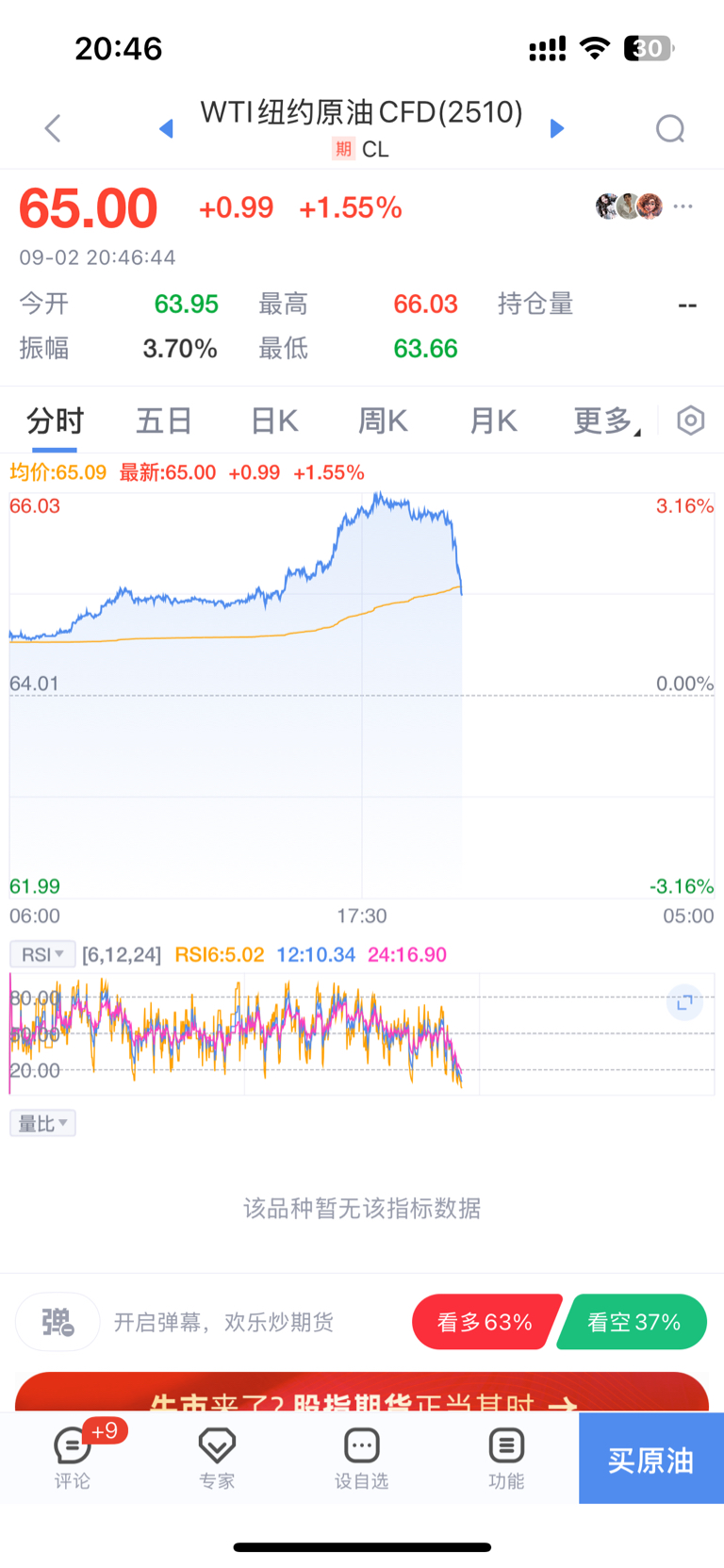Open the 量比 indicator dropdown
The width and height of the screenshot is (724, 1568).
pyautogui.click(x=42, y=1123)
